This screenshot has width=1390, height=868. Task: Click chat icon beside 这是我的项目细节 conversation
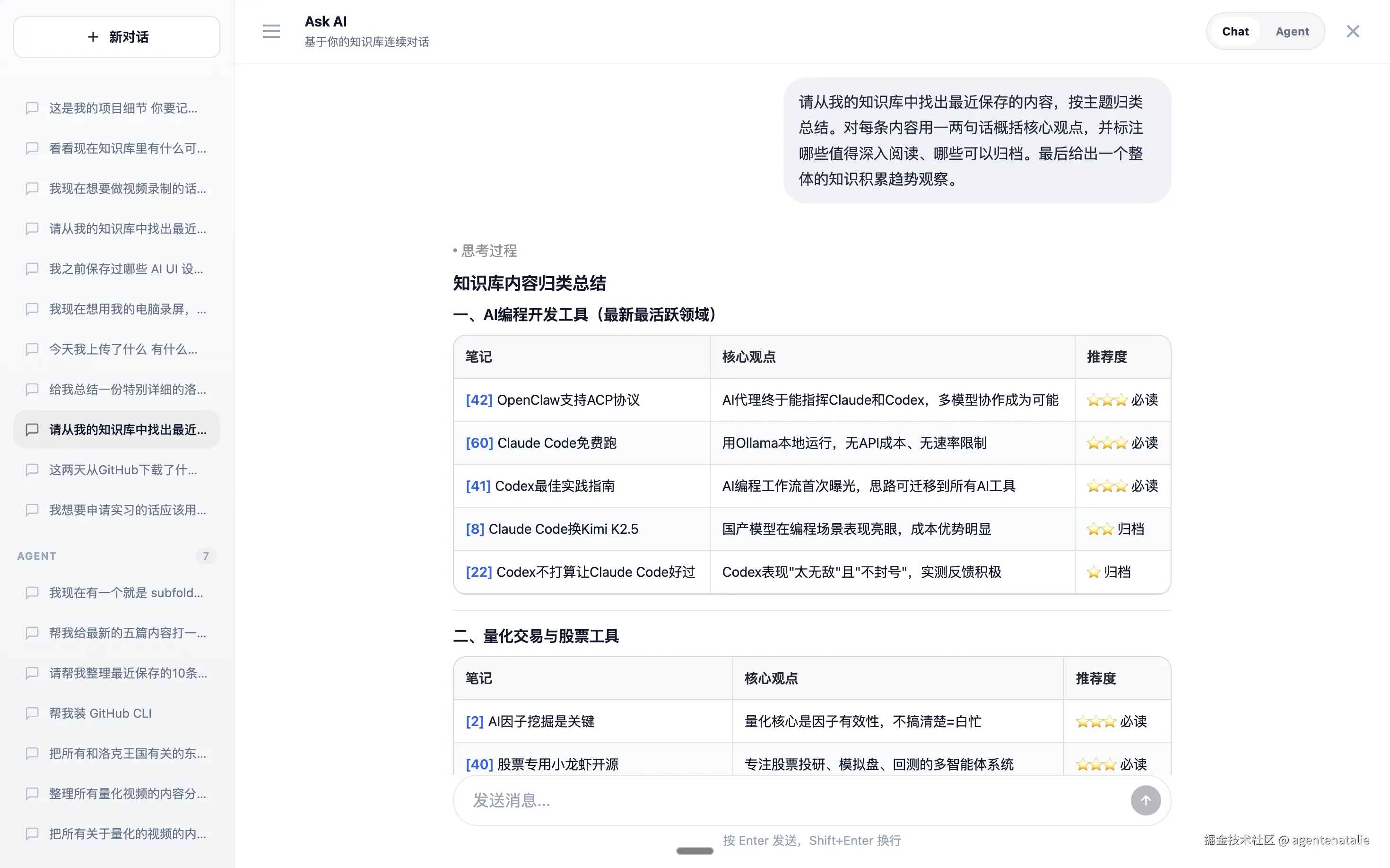click(32, 108)
